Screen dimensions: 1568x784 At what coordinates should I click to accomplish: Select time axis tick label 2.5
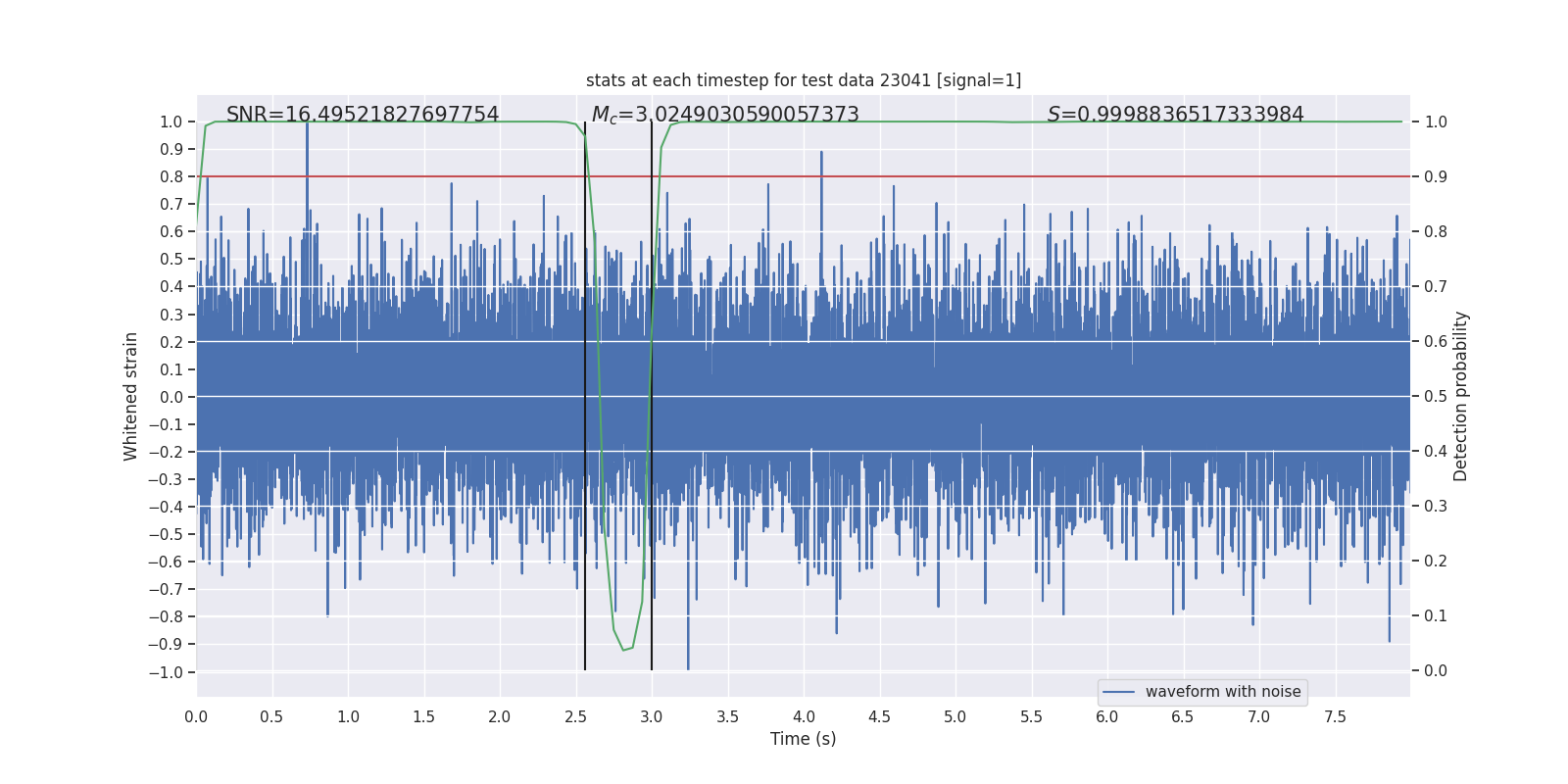pyautogui.click(x=576, y=716)
